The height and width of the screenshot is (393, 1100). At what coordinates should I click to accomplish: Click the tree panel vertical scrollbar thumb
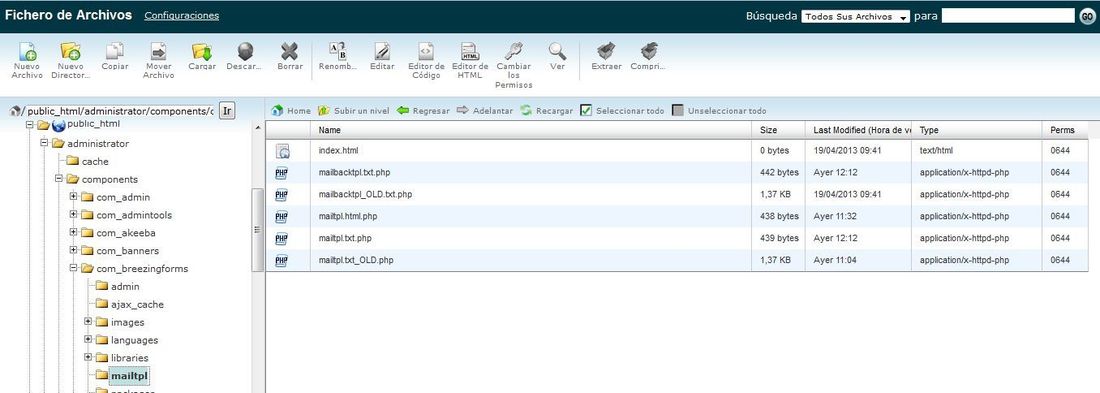tap(258, 229)
